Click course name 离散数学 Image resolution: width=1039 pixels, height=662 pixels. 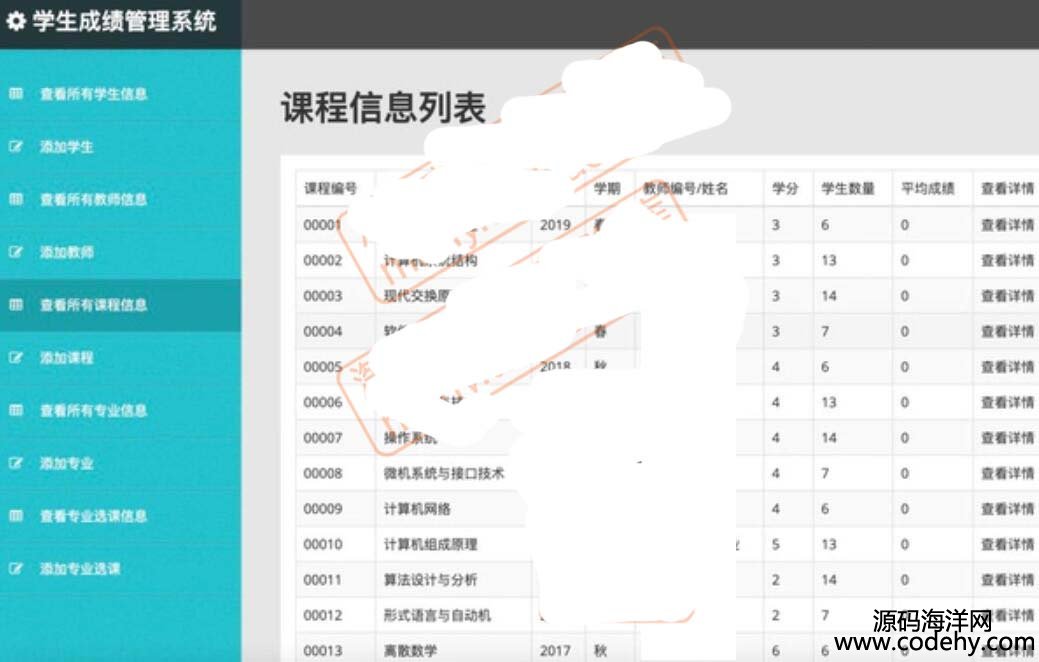tap(410, 651)
